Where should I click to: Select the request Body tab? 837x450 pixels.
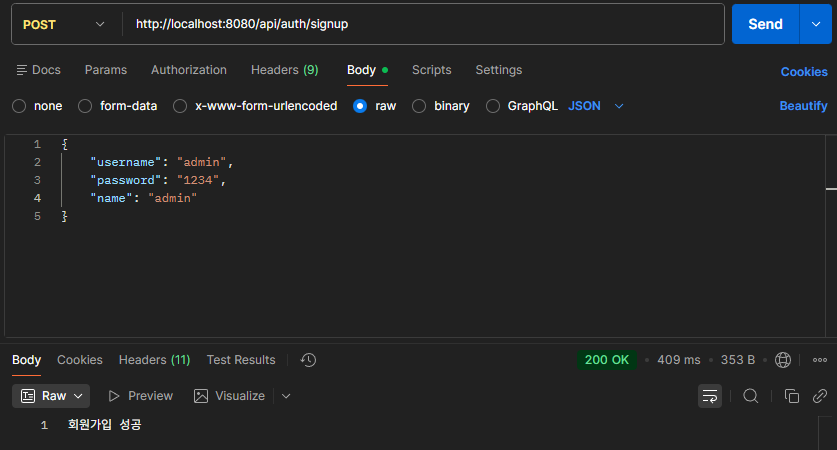click(367, 70)
